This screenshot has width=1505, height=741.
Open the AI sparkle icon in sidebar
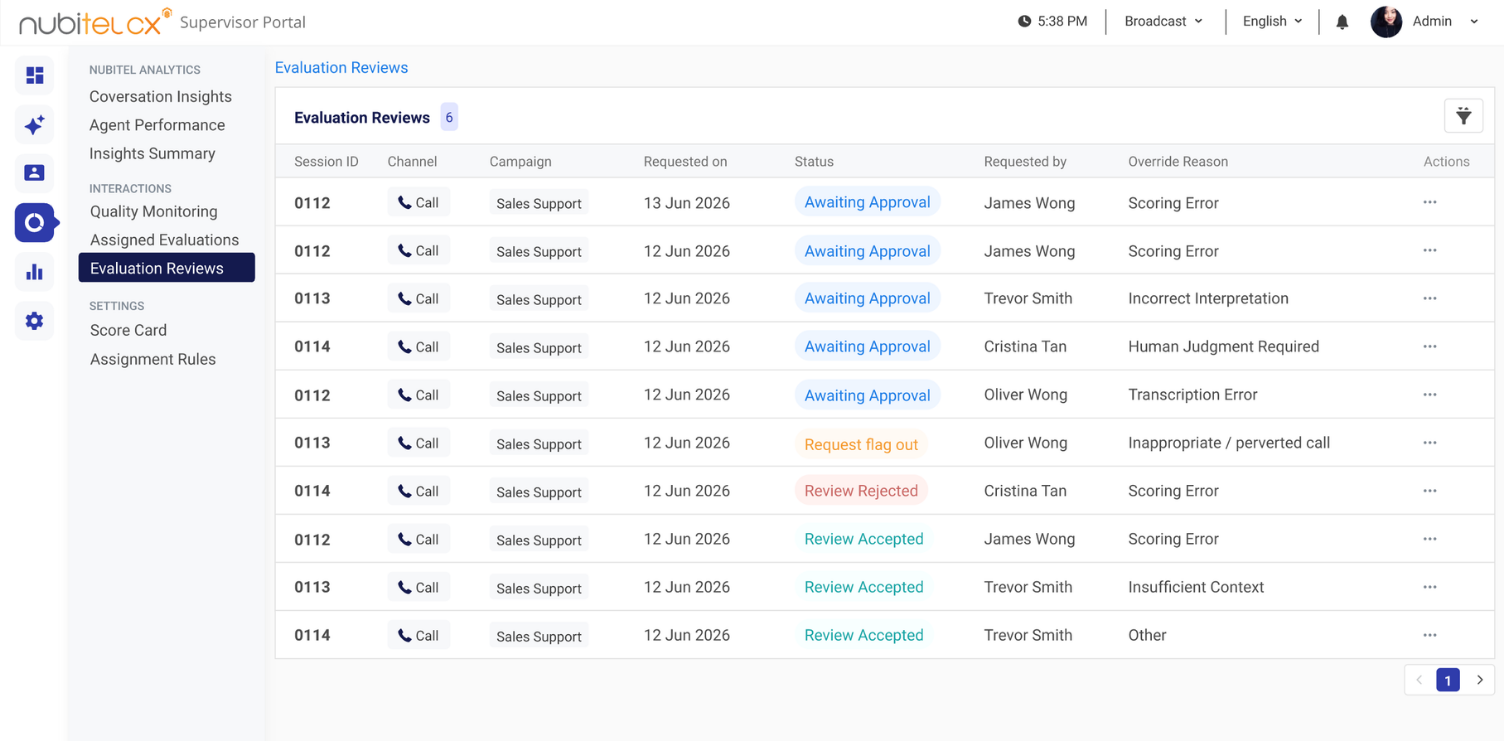pos(35,125)
